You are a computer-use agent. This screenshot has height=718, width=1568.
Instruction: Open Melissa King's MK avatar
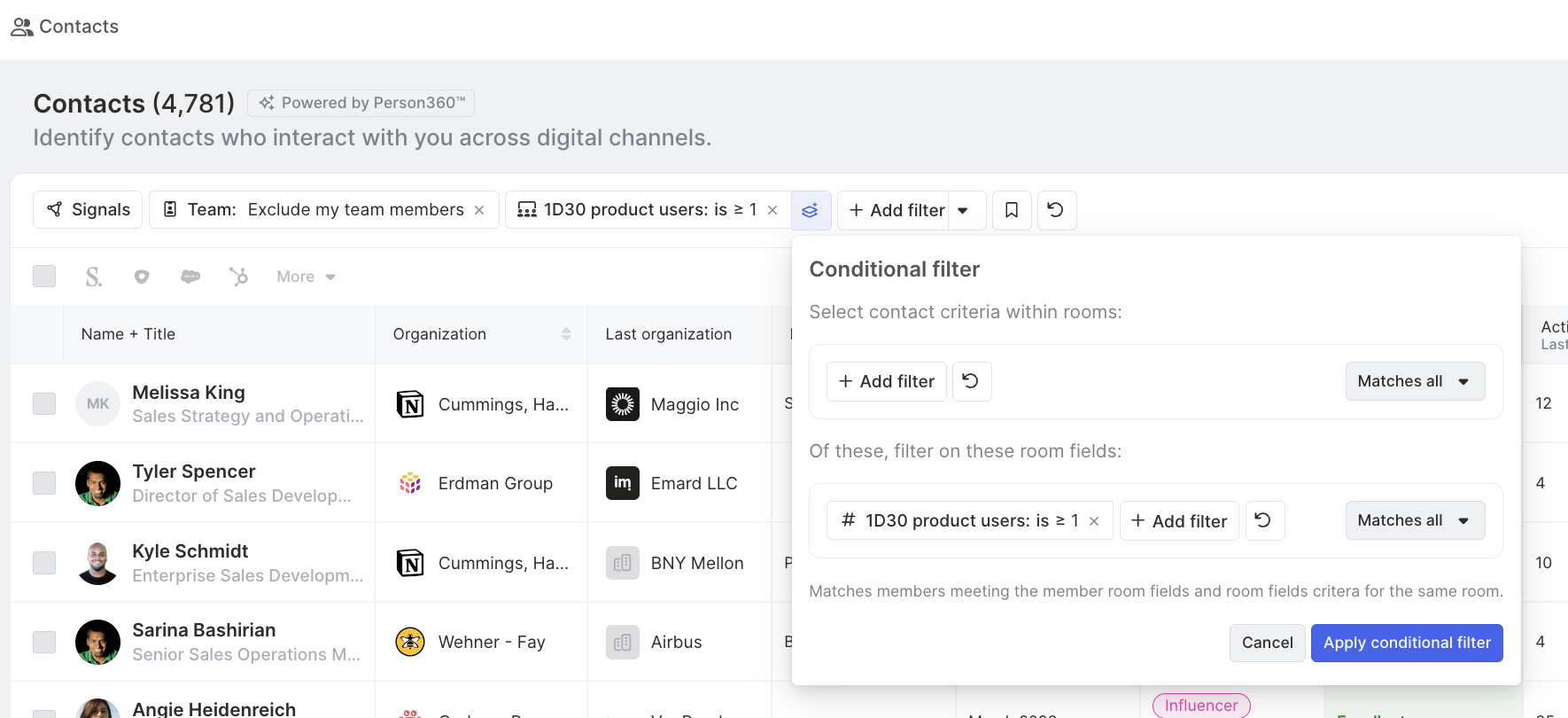click(x=97, y=404)
